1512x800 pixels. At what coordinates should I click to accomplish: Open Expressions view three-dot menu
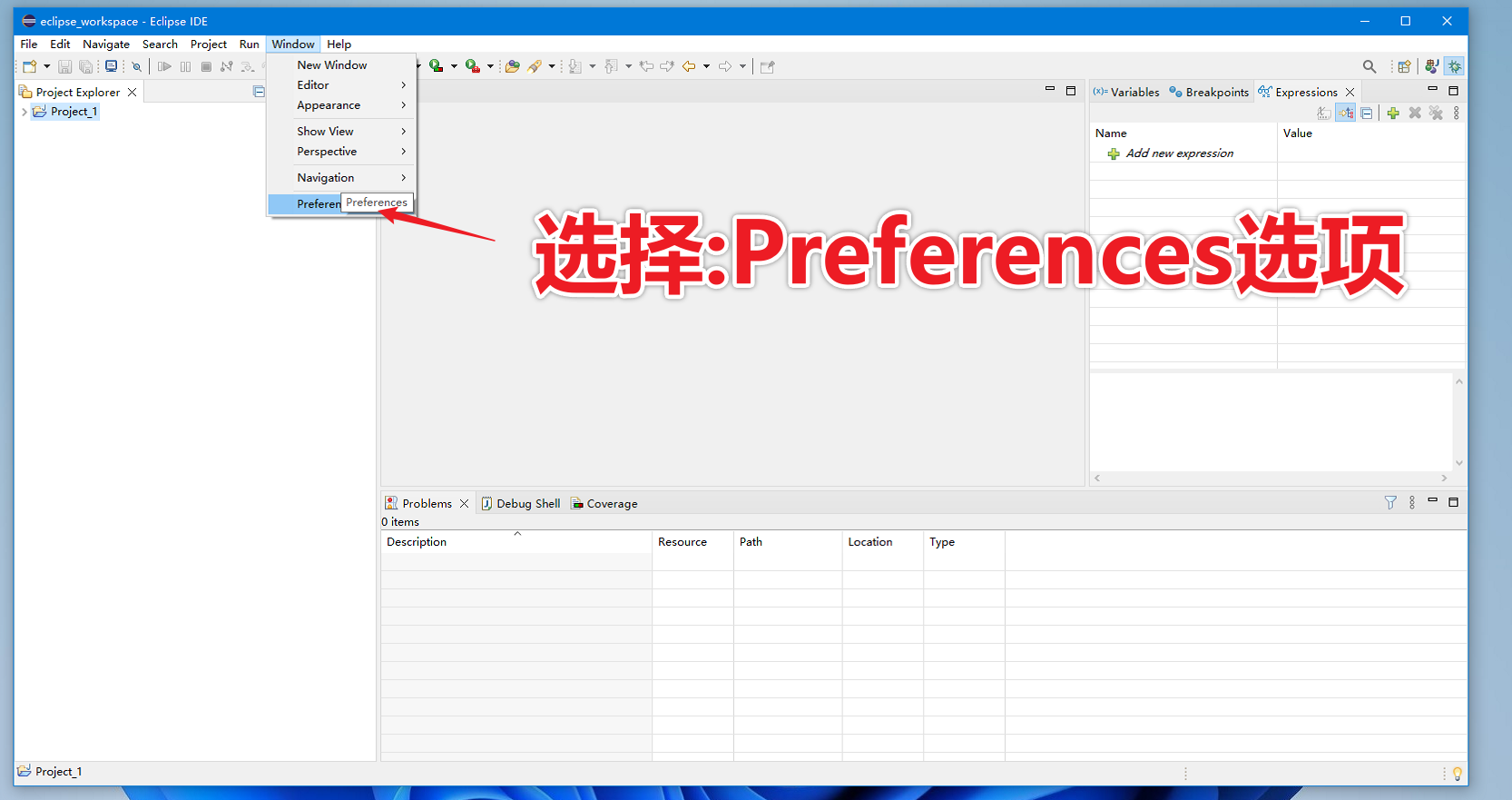tap(1457, 113)
